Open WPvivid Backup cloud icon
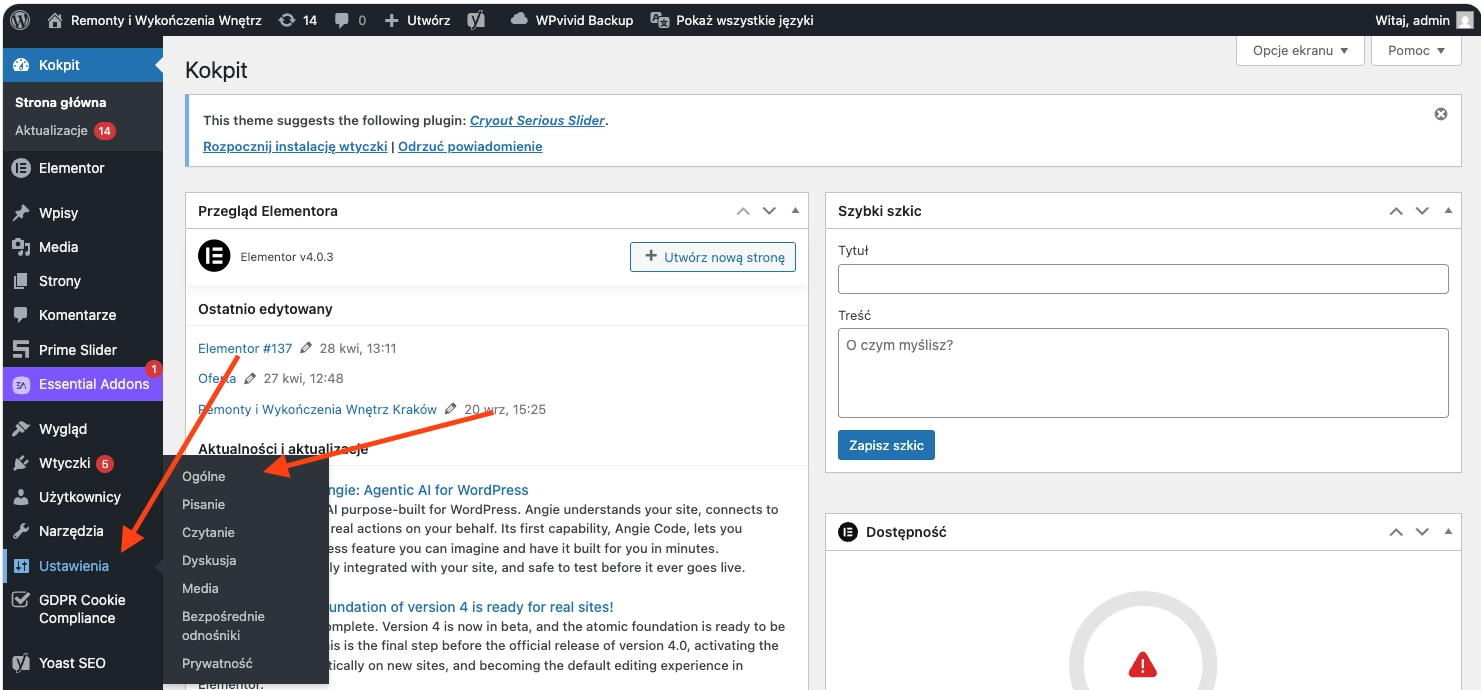1481x690 pixels. [x=519, y=19]
